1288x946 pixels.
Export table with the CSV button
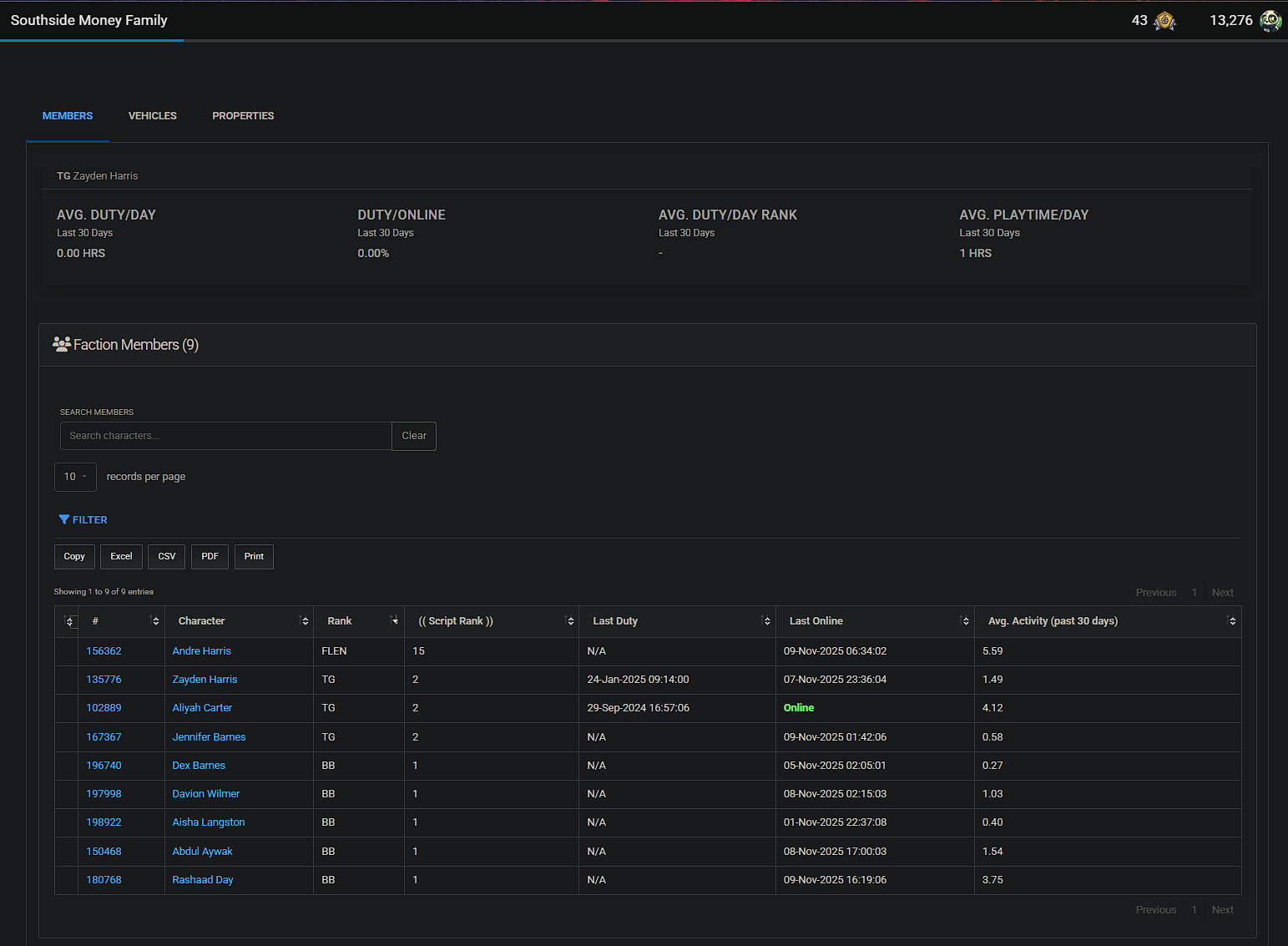point(167,557)
